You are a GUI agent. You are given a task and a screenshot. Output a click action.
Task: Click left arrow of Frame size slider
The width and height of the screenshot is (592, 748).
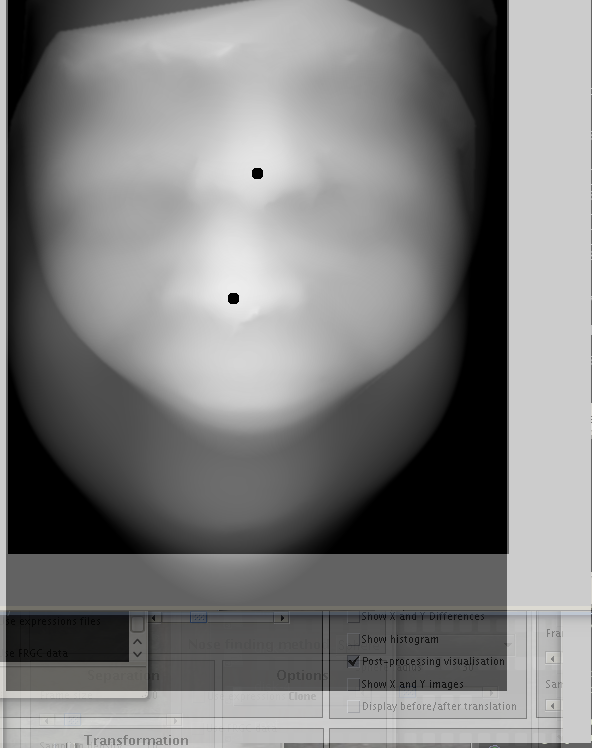(x=46, y=720)
